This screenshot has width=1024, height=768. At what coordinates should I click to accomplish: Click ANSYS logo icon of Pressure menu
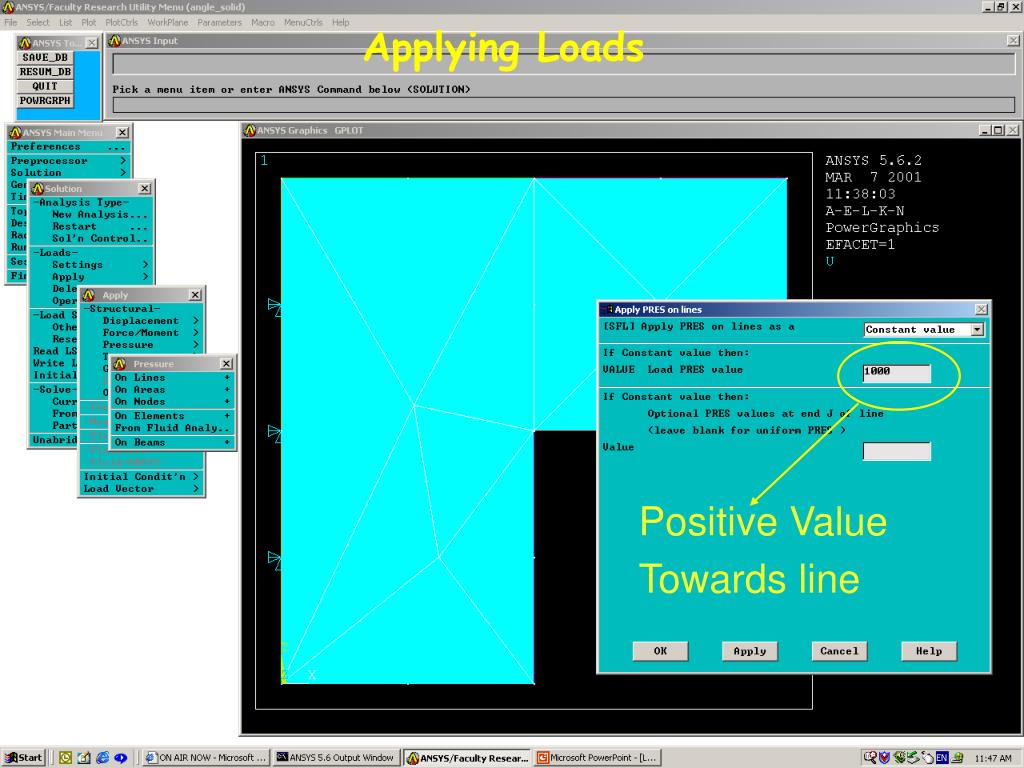click(x=120, y=364)
